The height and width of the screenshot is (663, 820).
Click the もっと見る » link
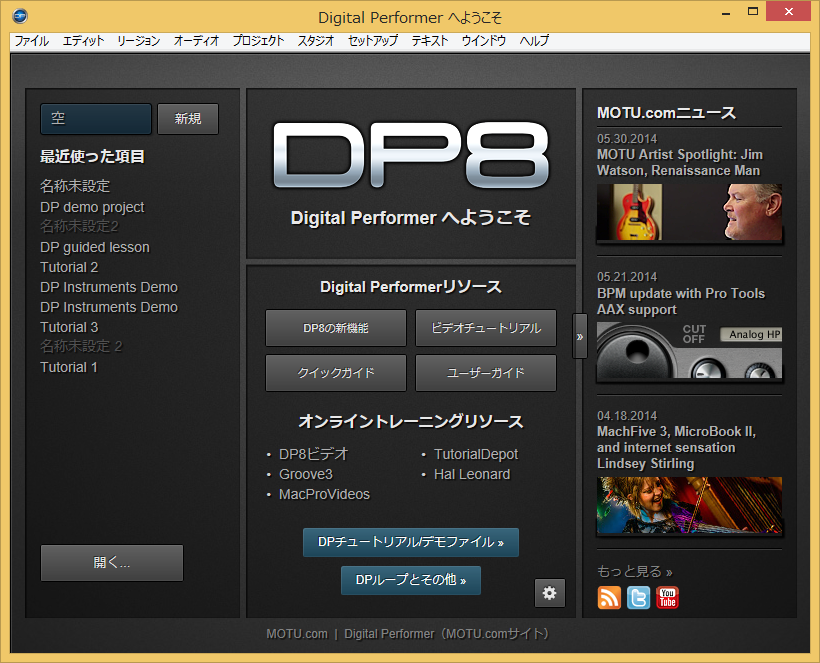(634, 571)
